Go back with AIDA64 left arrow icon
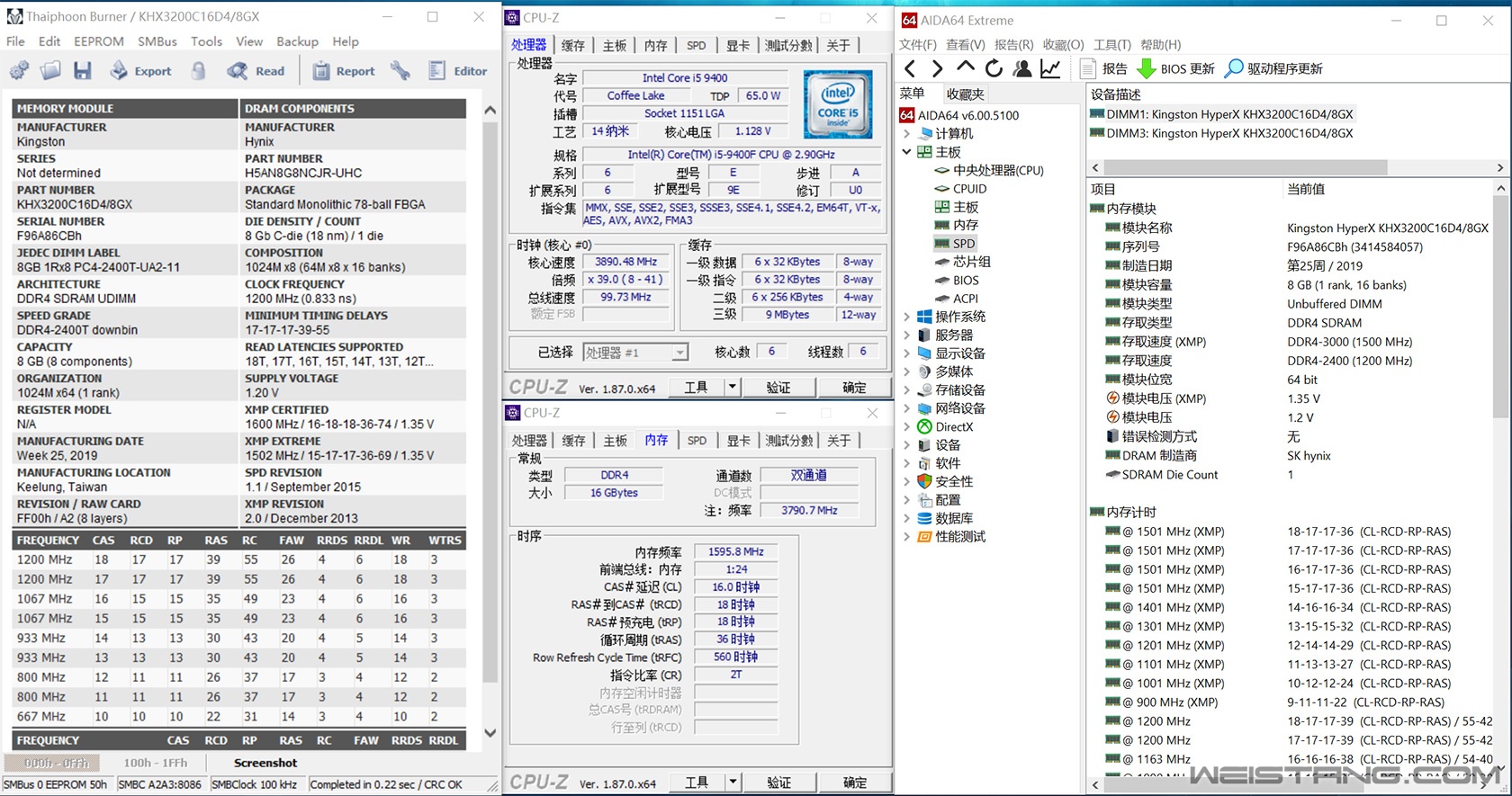 coord(910,68)
